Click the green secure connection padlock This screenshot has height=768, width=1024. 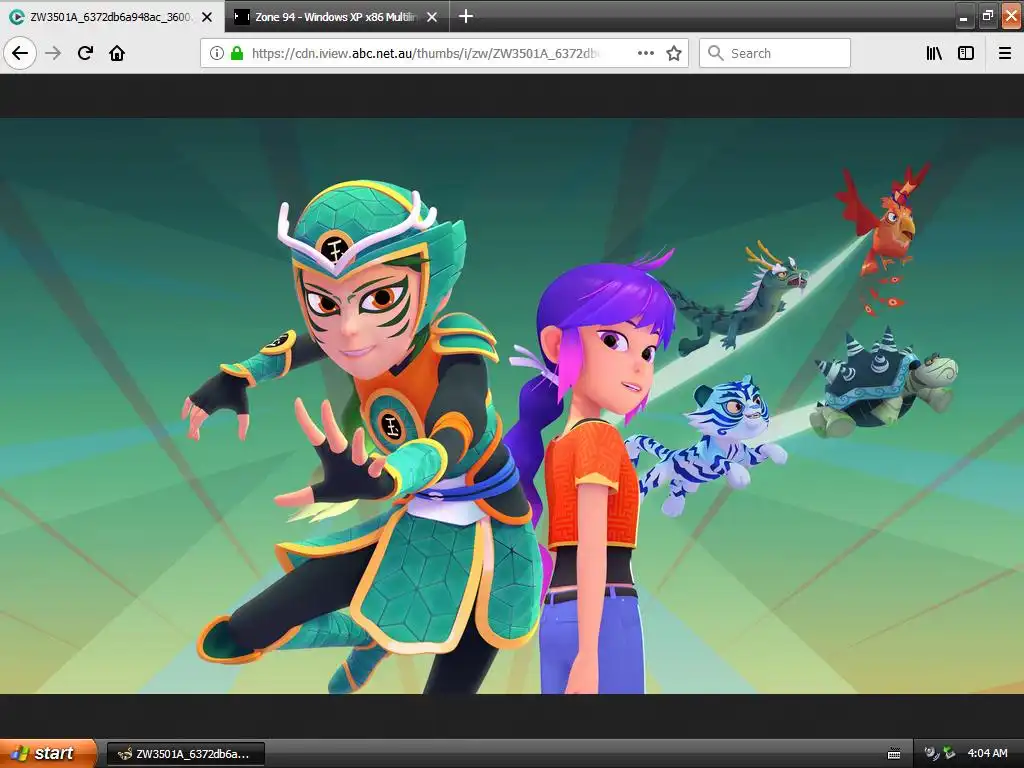click(x=236, y=53)
